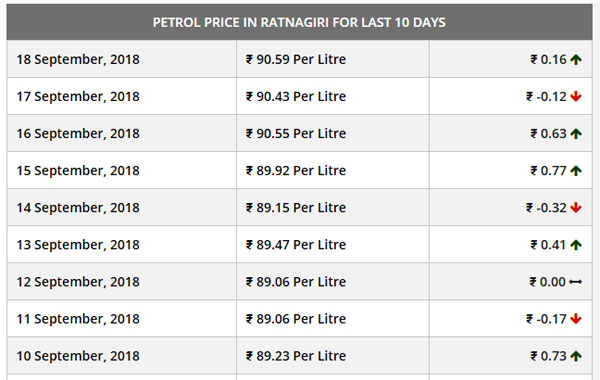Click the ₹ 90.59 Per Litre price
The image size is (600, 380).
(296, 59)
